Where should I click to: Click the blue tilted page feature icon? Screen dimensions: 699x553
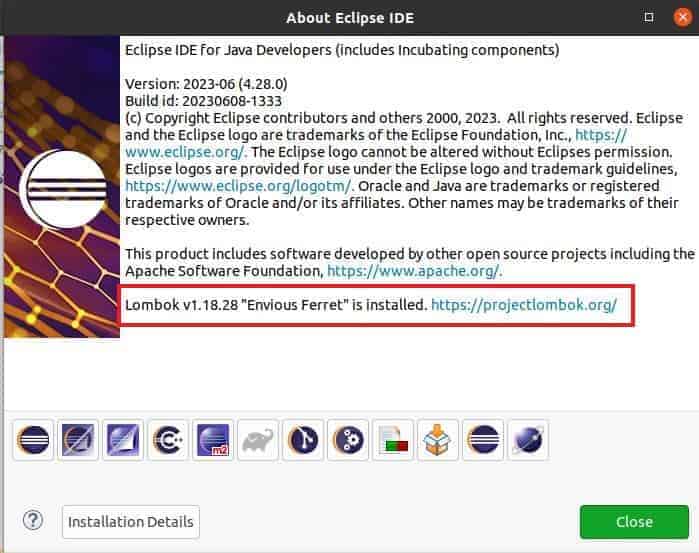123,440
